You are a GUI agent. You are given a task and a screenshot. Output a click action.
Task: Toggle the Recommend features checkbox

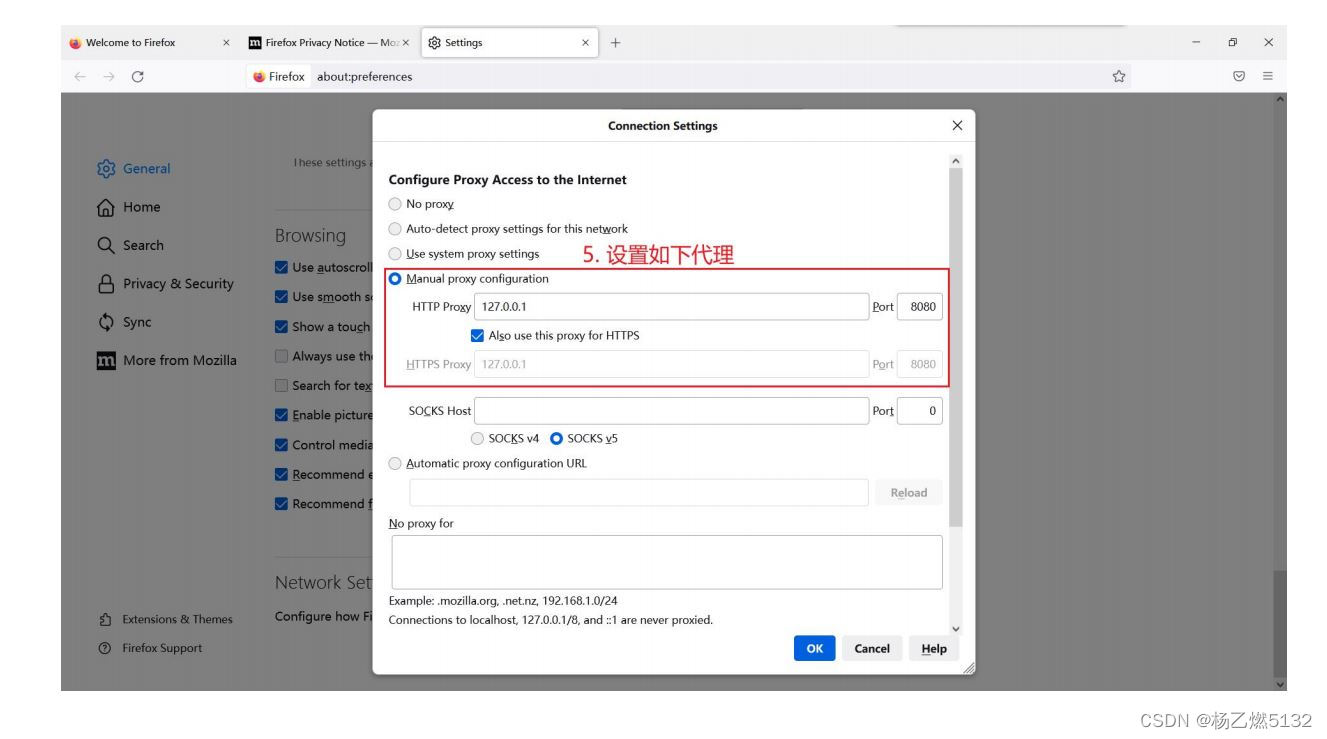pyautogui.click(x=281, y=503)
